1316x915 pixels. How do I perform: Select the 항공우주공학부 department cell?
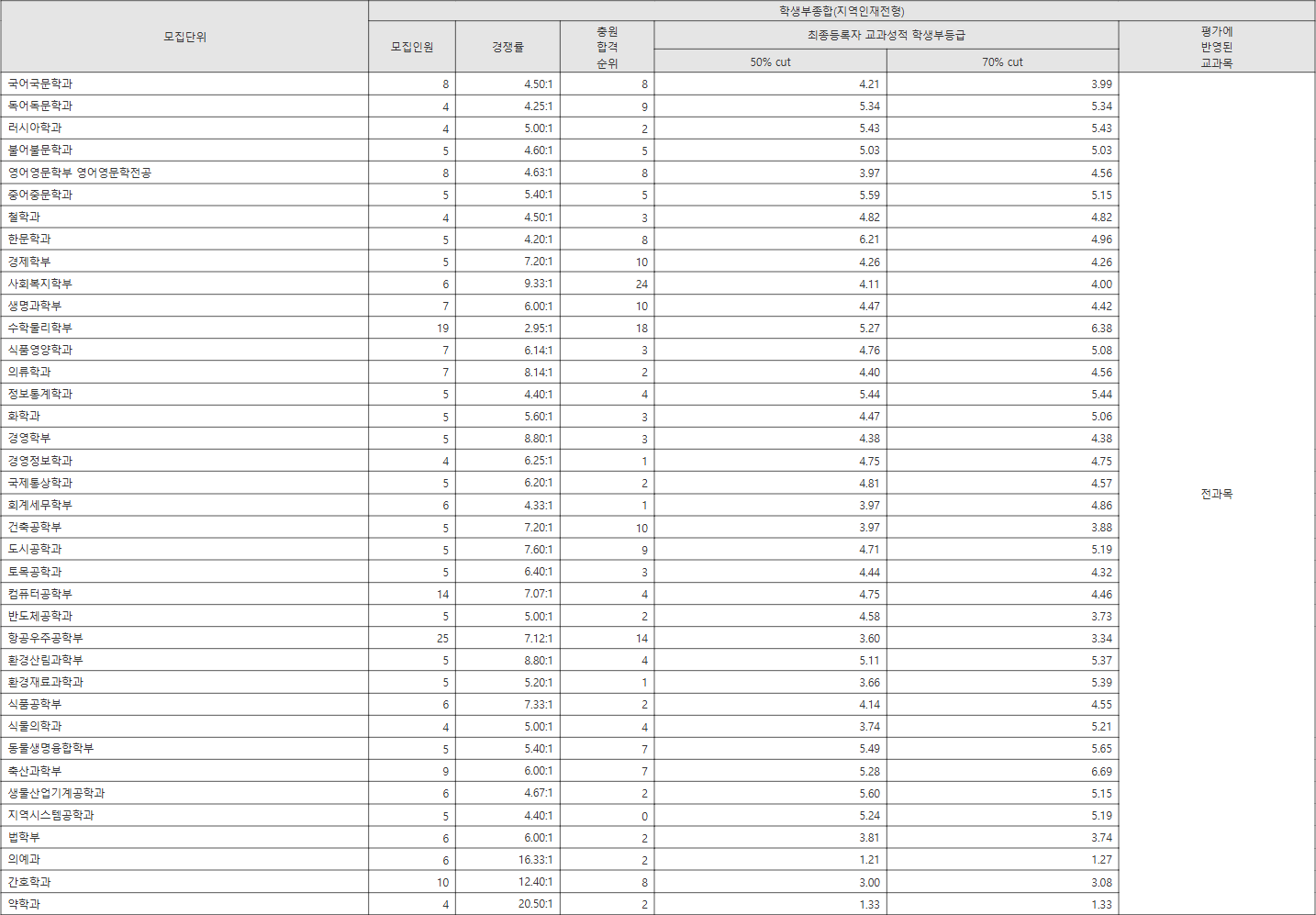click(46, 638)
